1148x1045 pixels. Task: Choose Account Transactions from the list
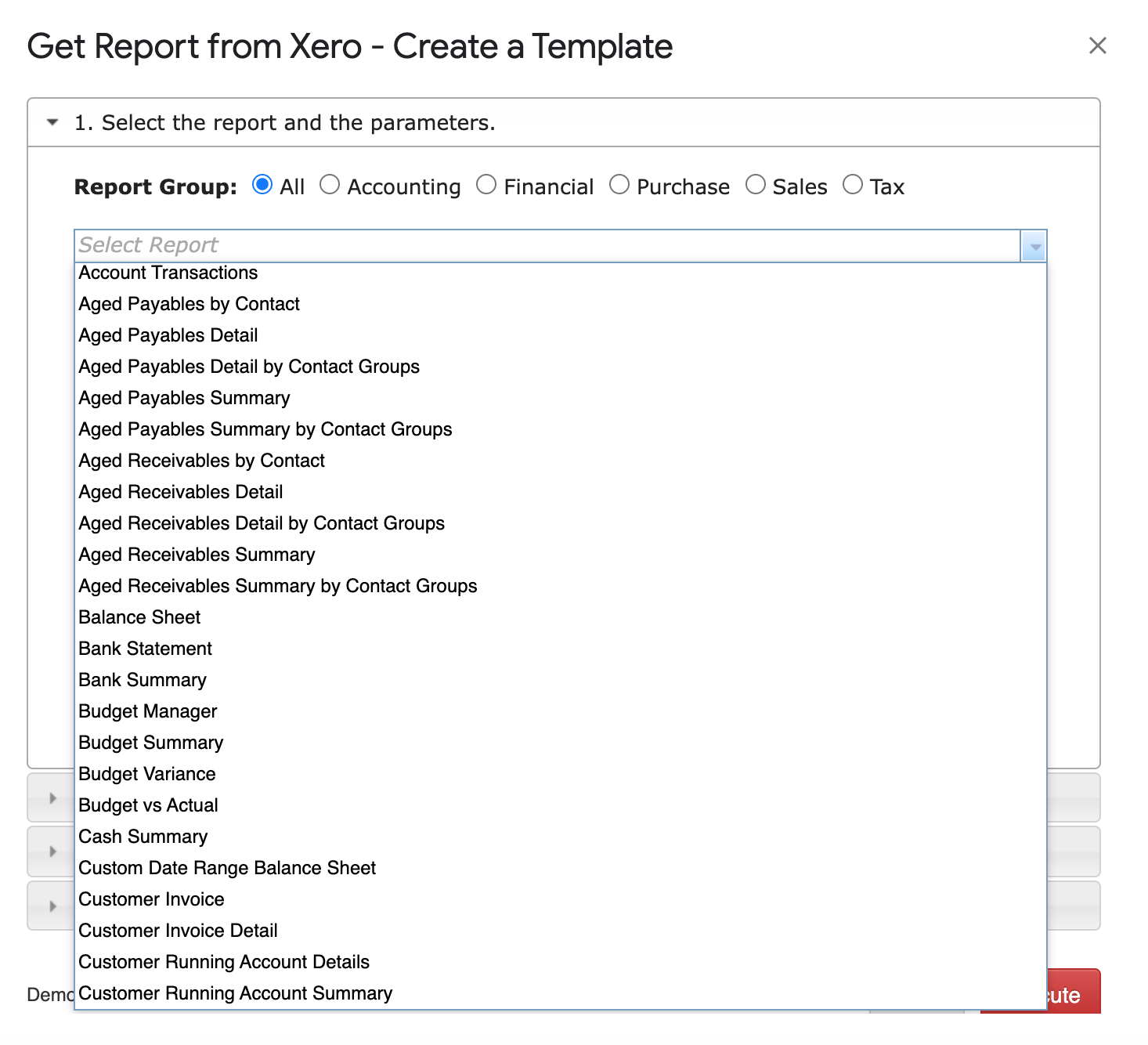(x=561, y=273)
